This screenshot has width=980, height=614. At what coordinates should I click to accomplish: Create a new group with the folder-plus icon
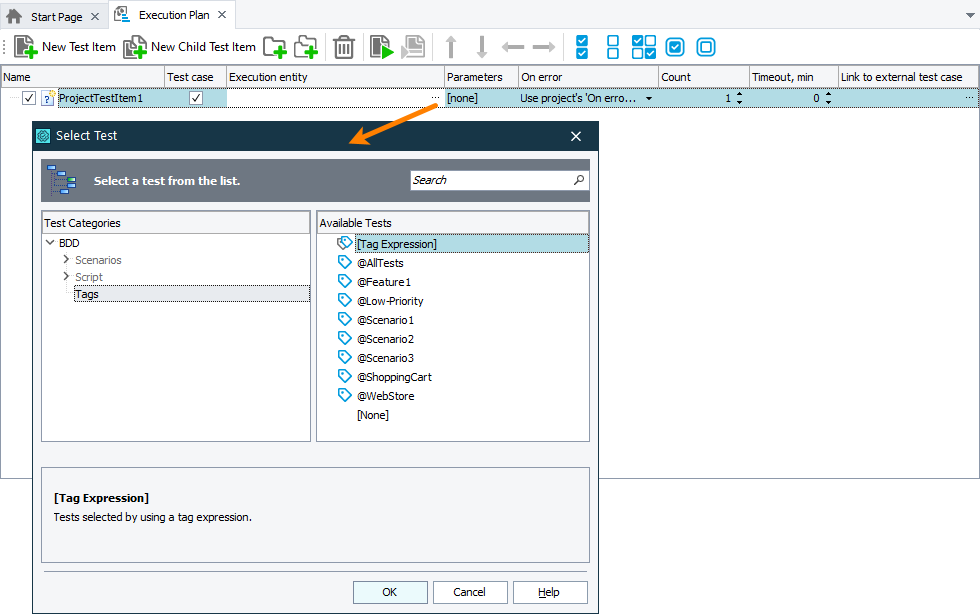(x=275, y=47)
